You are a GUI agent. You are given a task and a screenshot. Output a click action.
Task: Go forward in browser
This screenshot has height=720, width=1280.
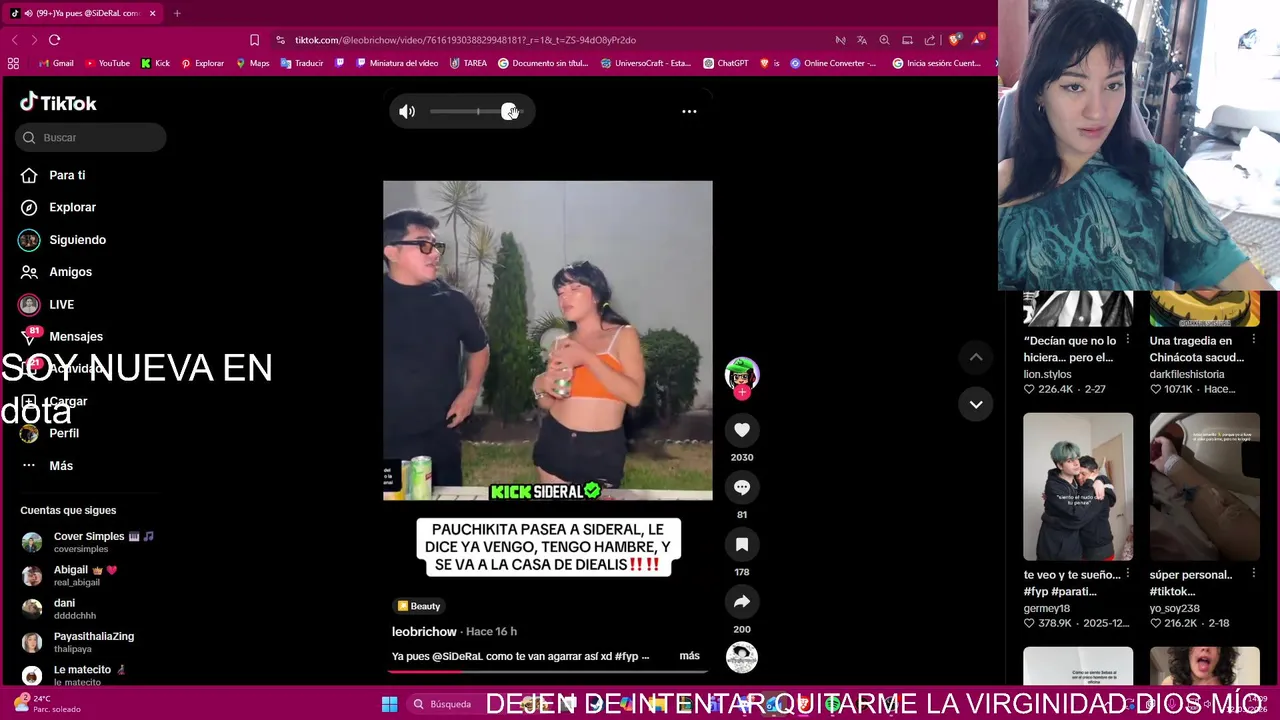point(34,40)
